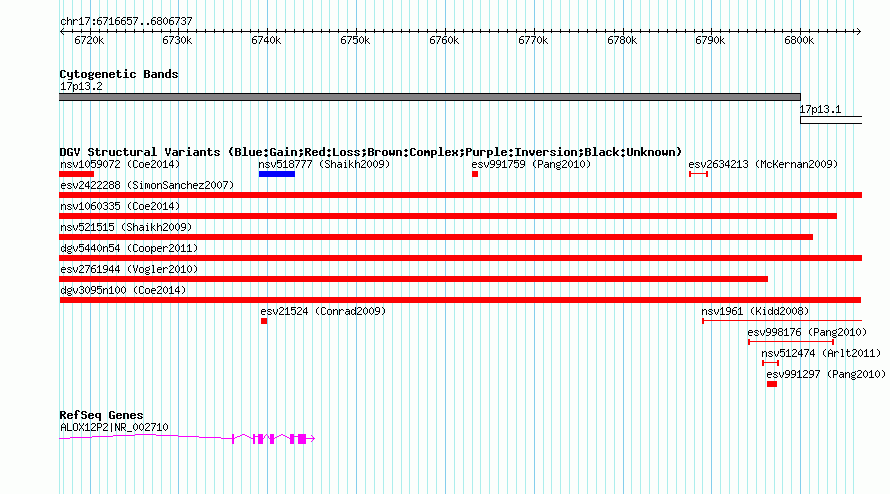This screenshot has width=890, height=494.
Task: Select the esv2634213 red interval glyph
Action: pyautogui.click(x=698, y=174)
